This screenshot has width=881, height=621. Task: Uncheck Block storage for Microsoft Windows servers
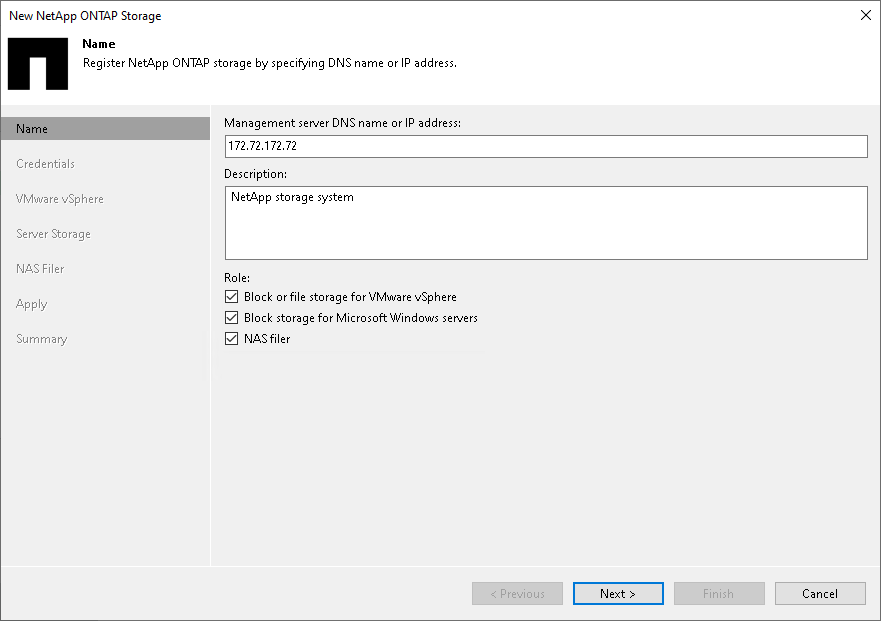coord(231,318)
